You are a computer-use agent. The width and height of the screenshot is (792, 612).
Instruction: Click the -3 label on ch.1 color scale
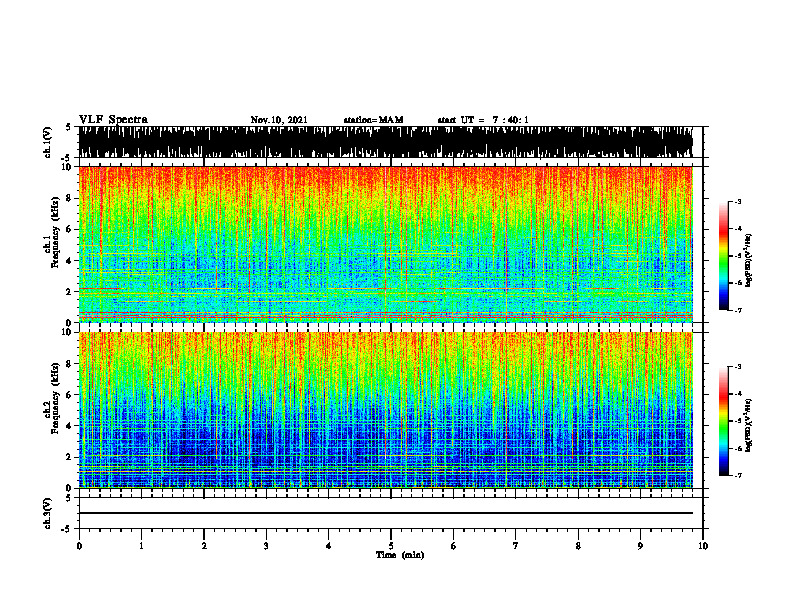[738, 202]
